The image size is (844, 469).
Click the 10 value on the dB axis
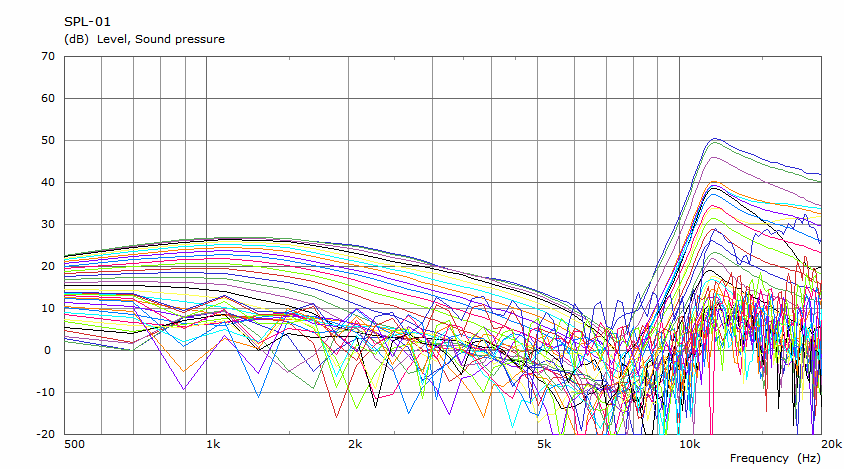[x=48, y=308]
